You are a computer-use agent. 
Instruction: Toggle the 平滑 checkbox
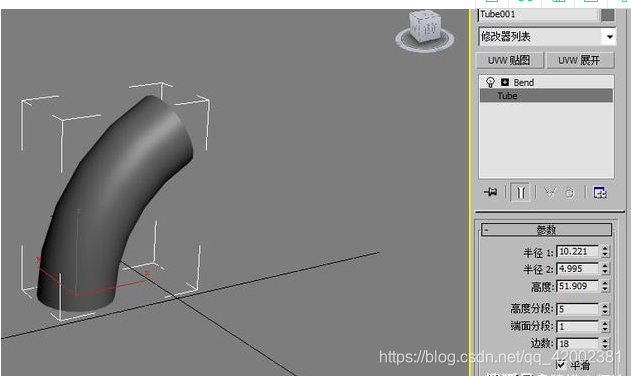(561, 365)
